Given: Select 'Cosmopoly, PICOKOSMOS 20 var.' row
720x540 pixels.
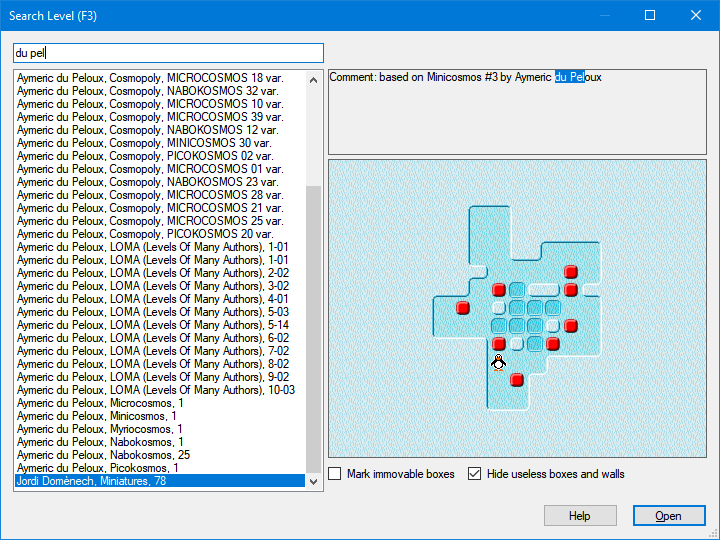Looking at the screenshot, I should (160, 234).
